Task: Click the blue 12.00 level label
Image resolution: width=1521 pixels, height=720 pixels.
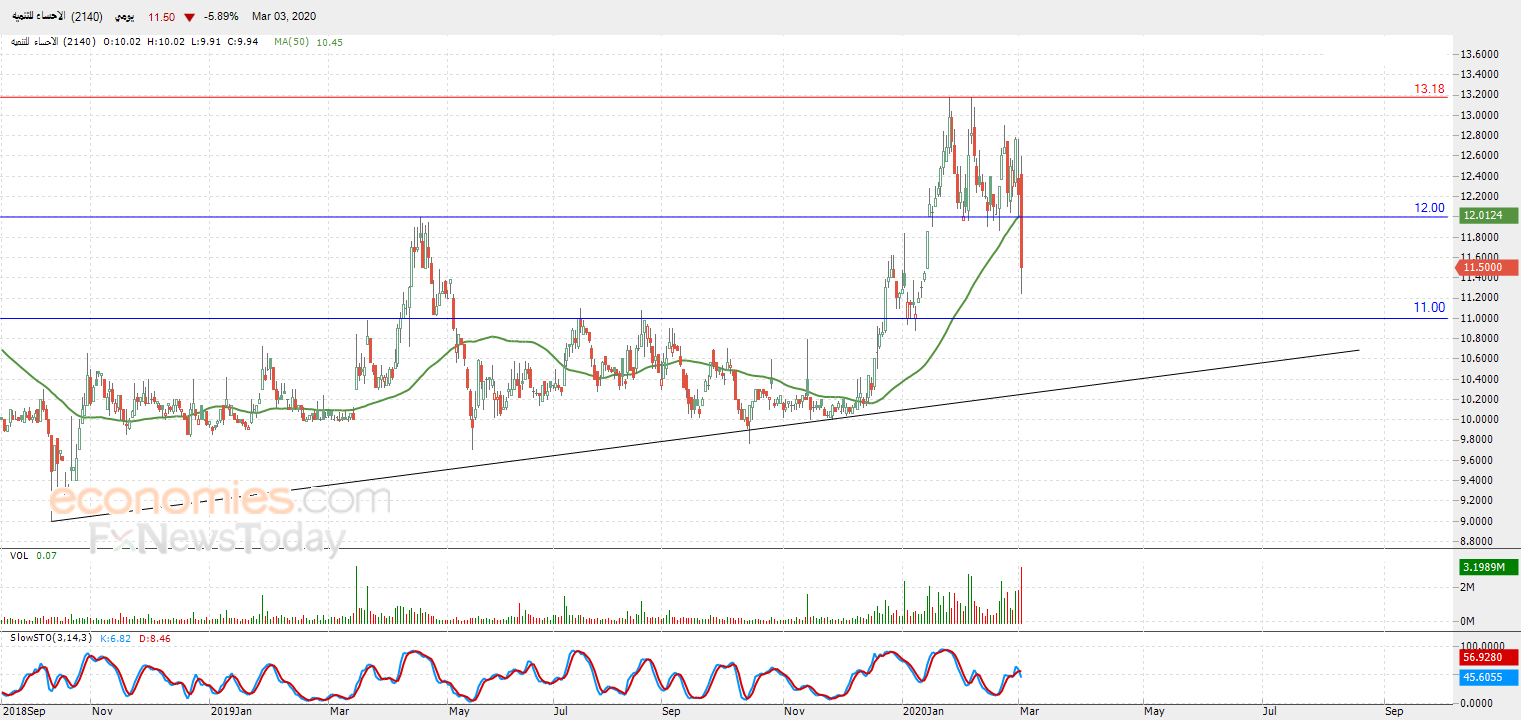Action: point(1429,208)
